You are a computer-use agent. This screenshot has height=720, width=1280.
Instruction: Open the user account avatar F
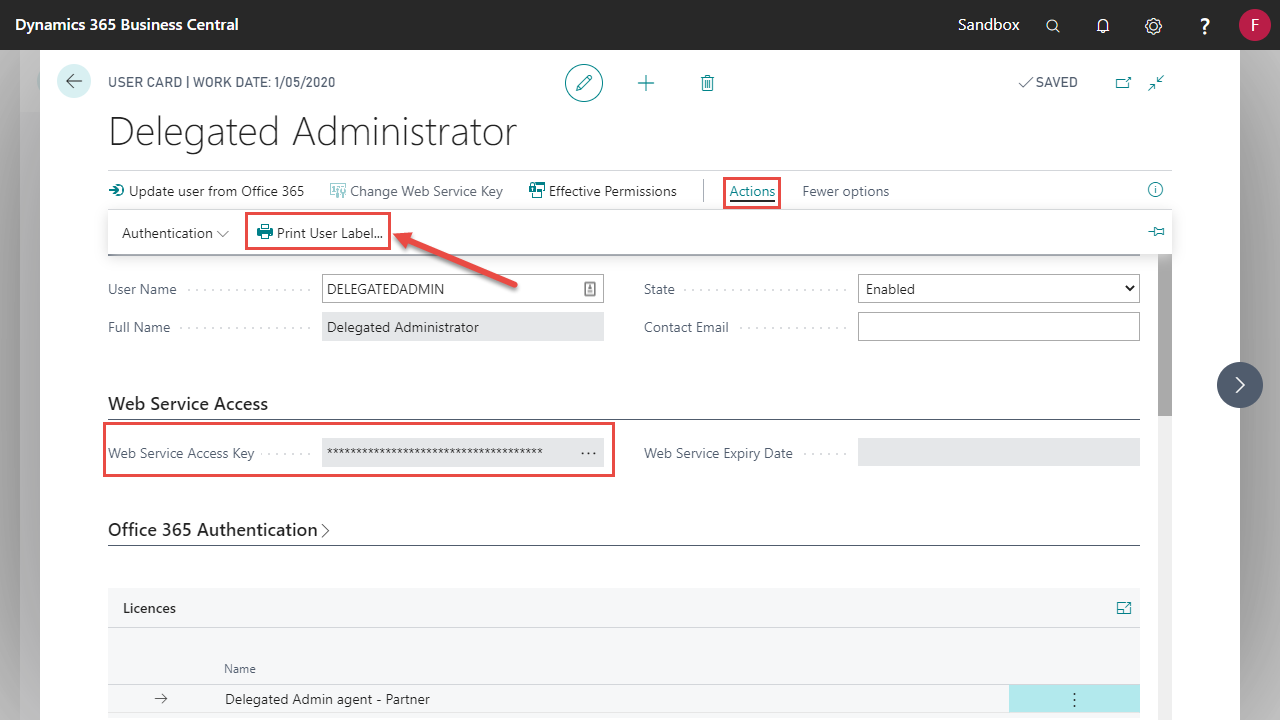pyautogui.click(x=1254, y=25)
